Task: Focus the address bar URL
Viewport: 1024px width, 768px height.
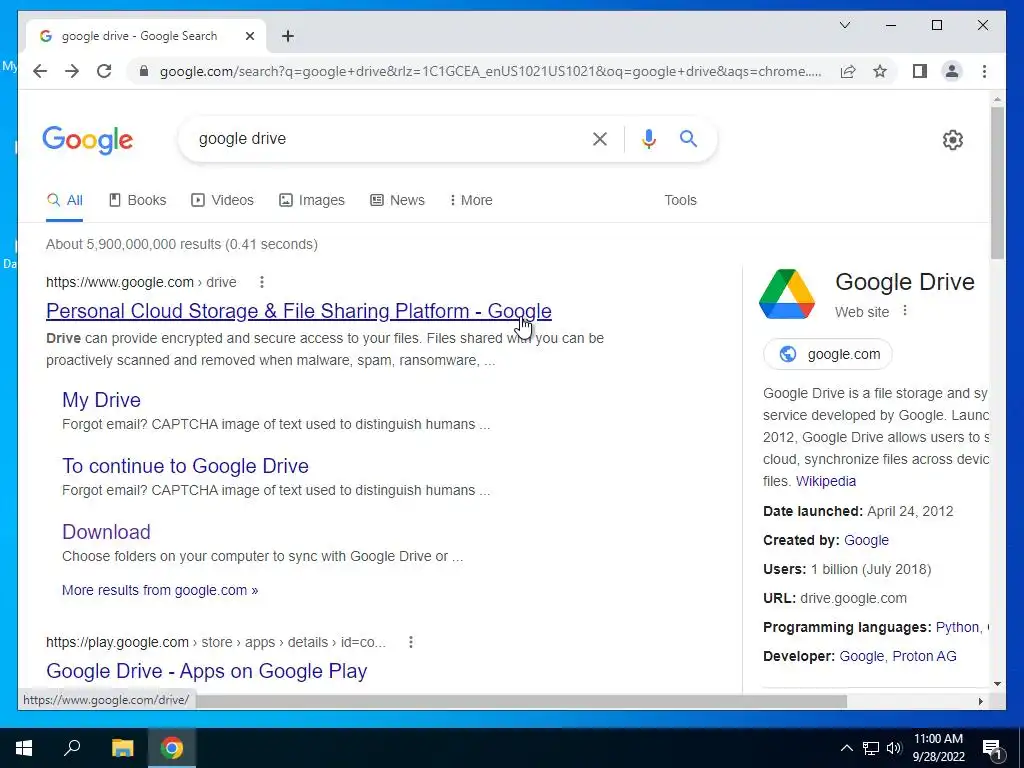Action: 490,71
